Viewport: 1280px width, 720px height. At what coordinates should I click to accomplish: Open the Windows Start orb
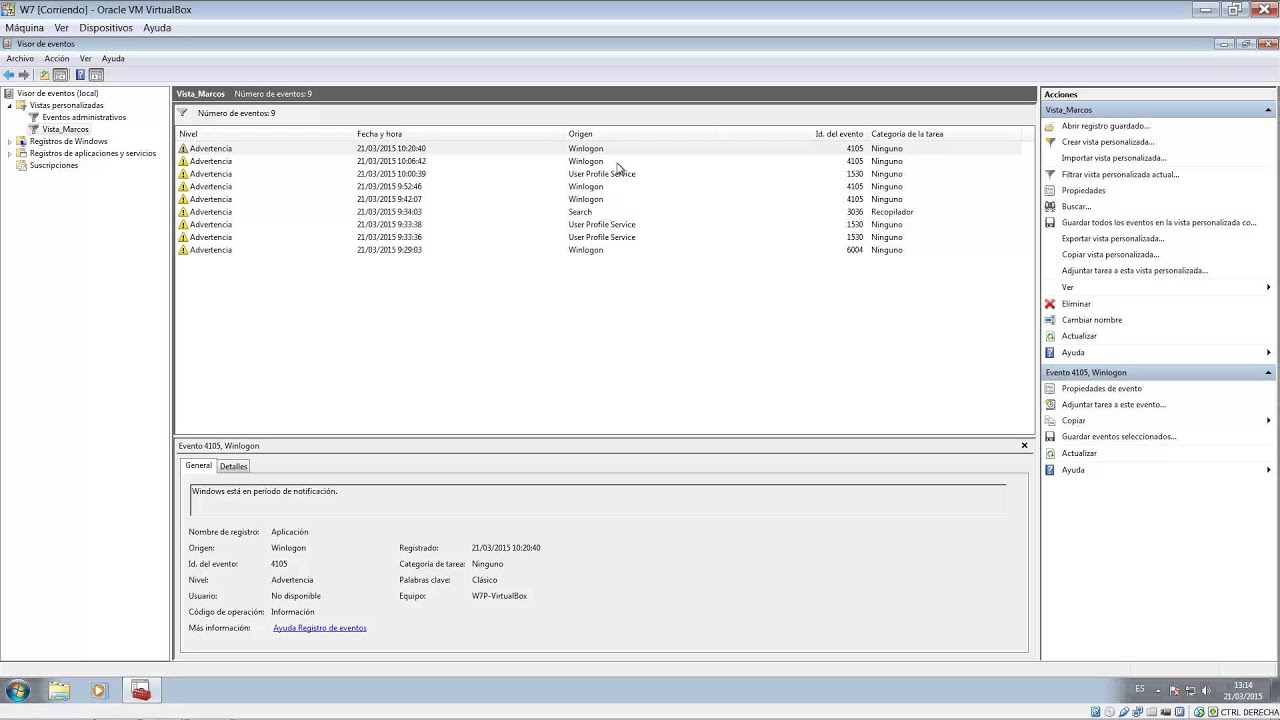[17, 691]
